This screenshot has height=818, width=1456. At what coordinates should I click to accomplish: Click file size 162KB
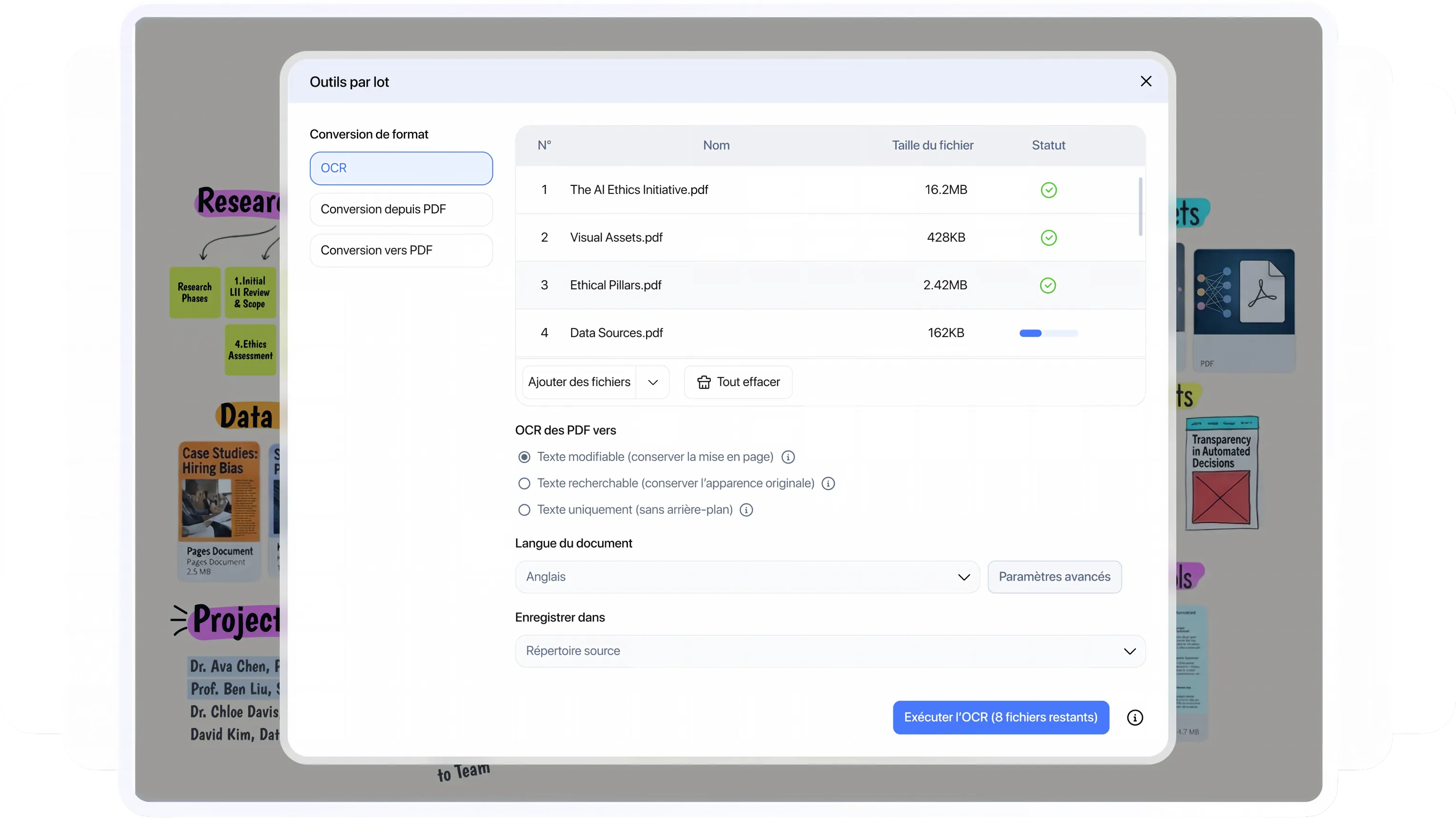(946, 333)
